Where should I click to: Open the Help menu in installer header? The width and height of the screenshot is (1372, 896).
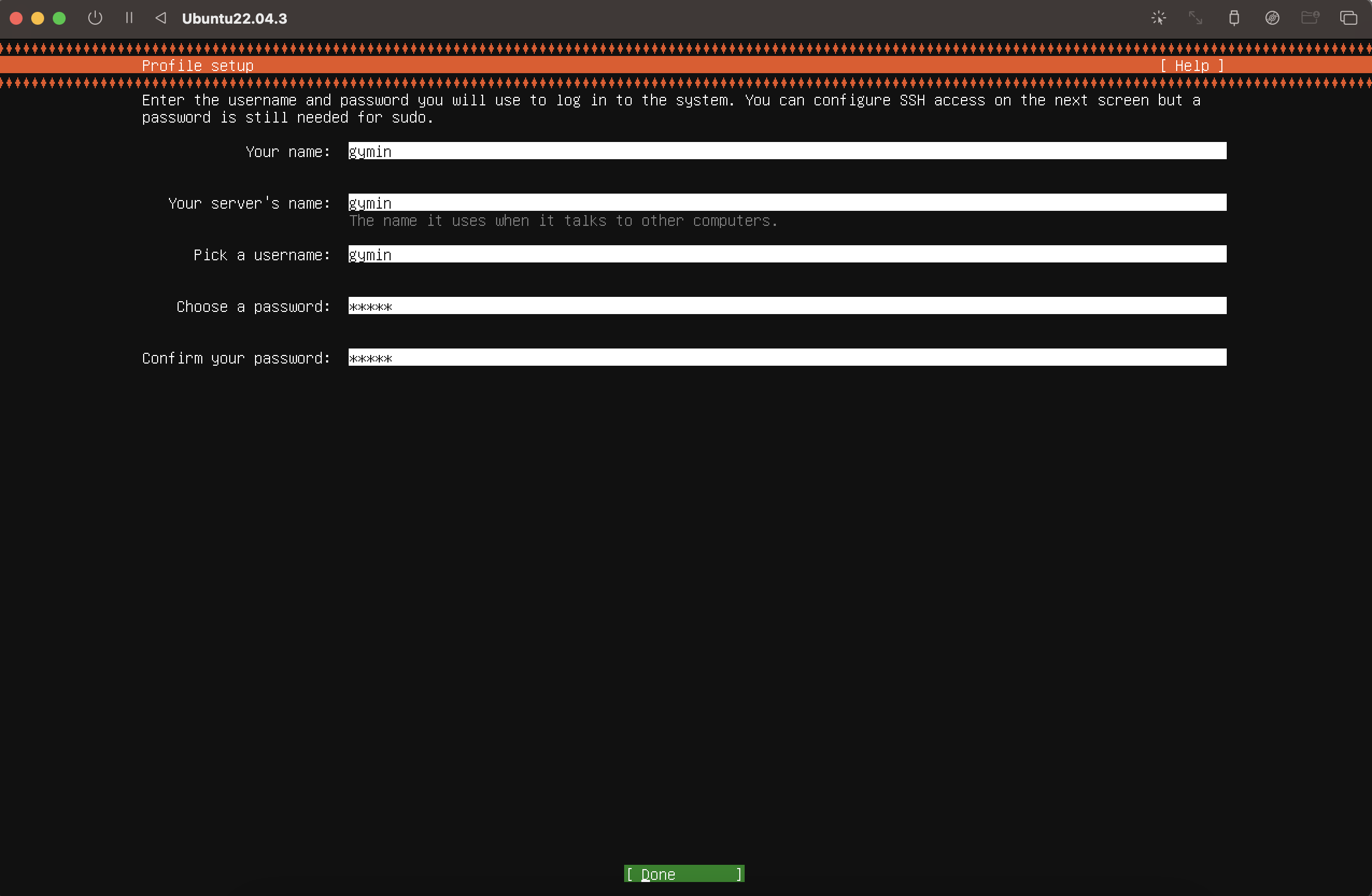[1192, 66]
